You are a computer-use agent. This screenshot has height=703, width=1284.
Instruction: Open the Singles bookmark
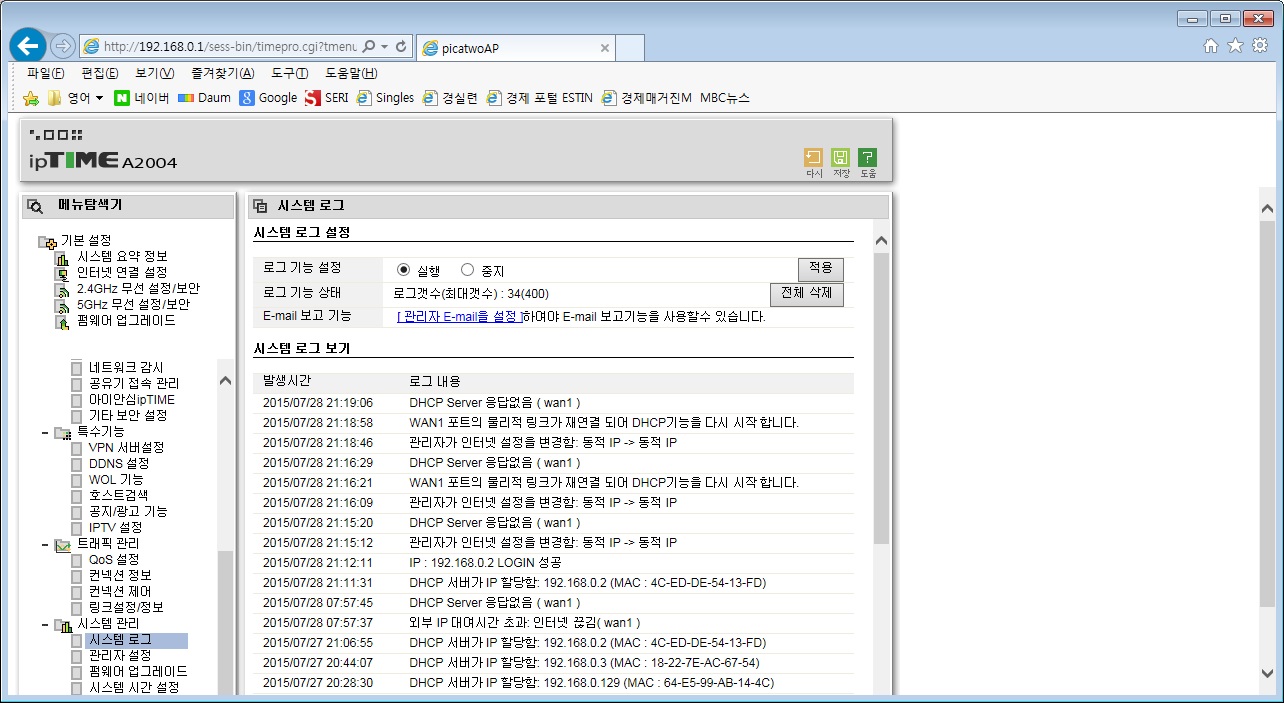(x=385, y=98)
